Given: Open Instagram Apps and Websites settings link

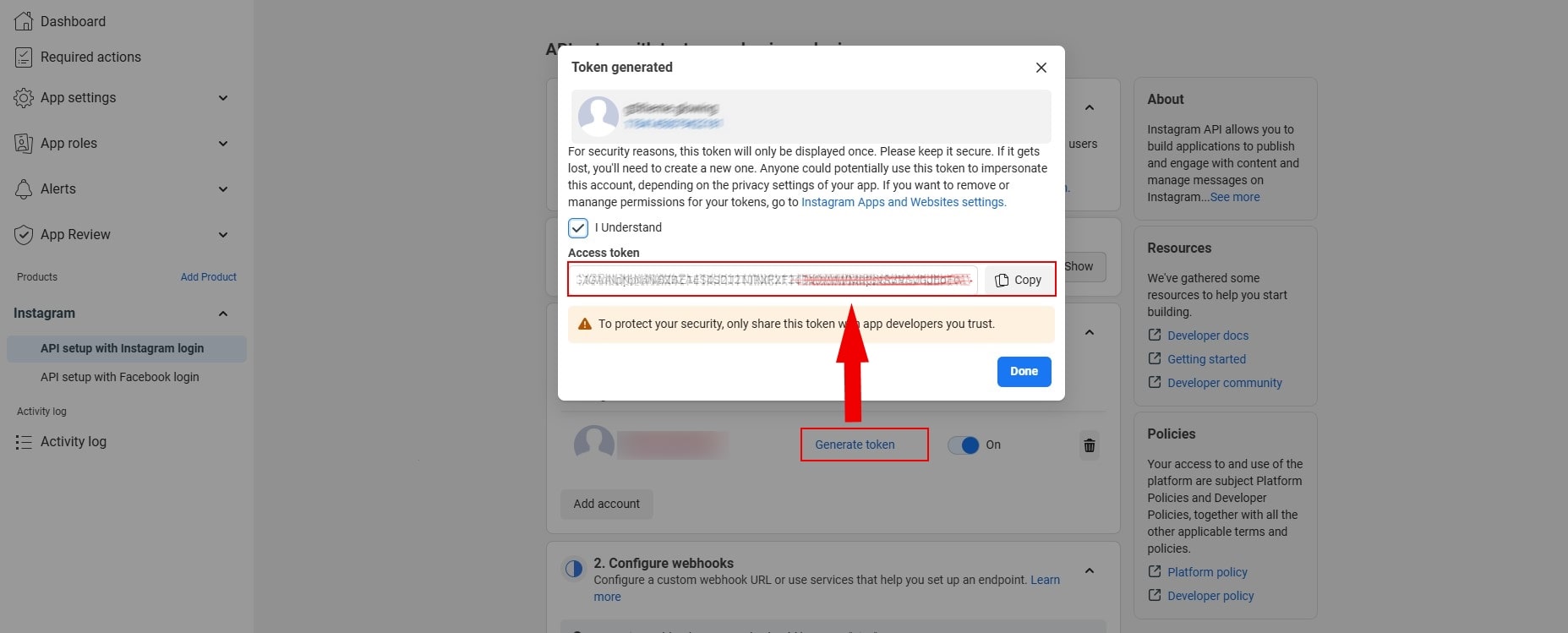Looking at the screenshot, I should pyautogui.click(x=904, y=202).
